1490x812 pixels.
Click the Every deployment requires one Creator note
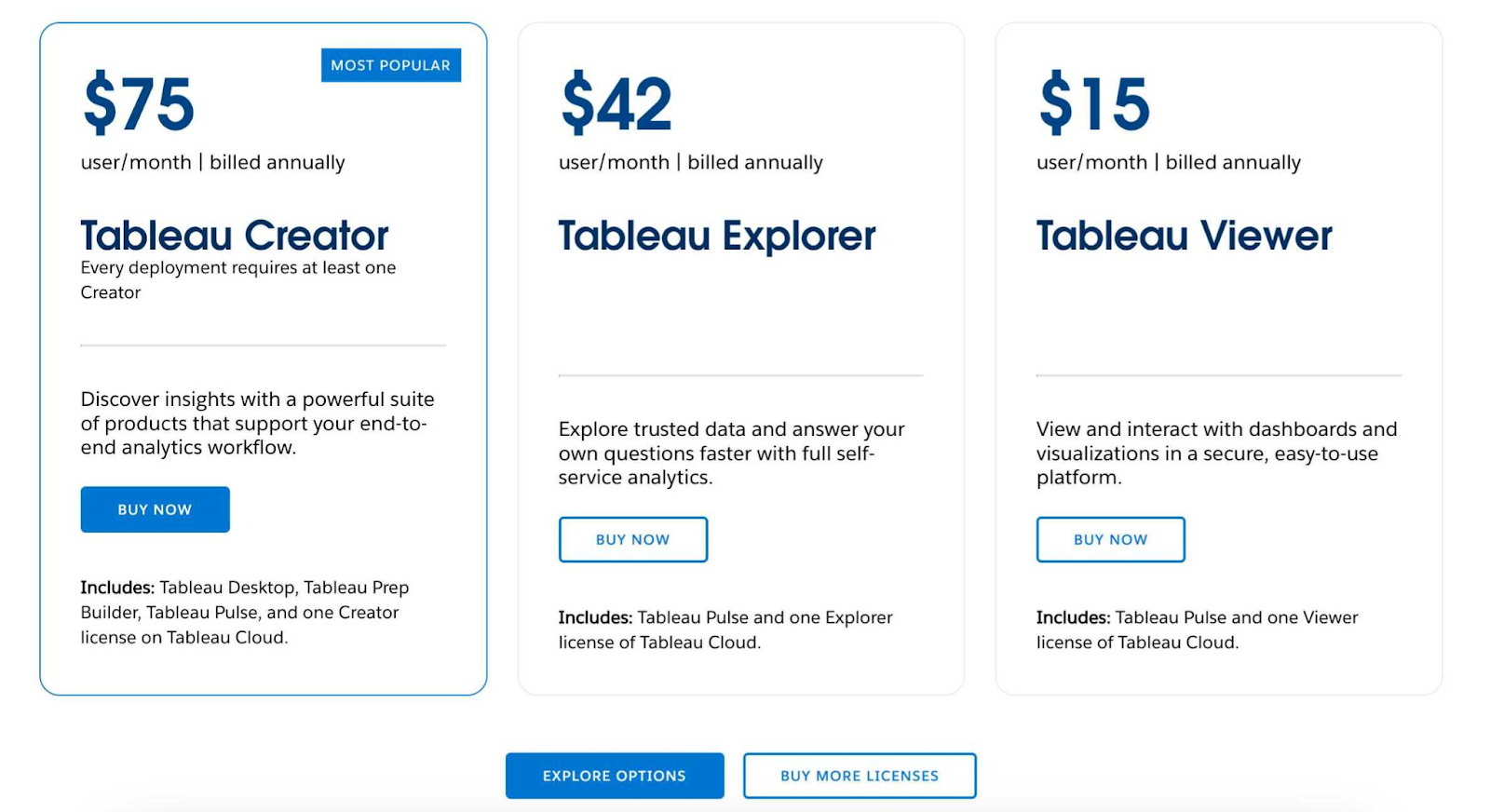pos(237,279)
